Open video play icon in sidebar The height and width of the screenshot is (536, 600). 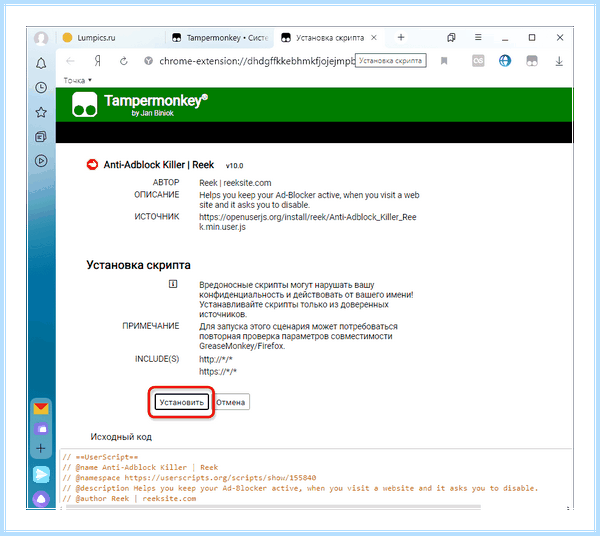click(41, 161)
